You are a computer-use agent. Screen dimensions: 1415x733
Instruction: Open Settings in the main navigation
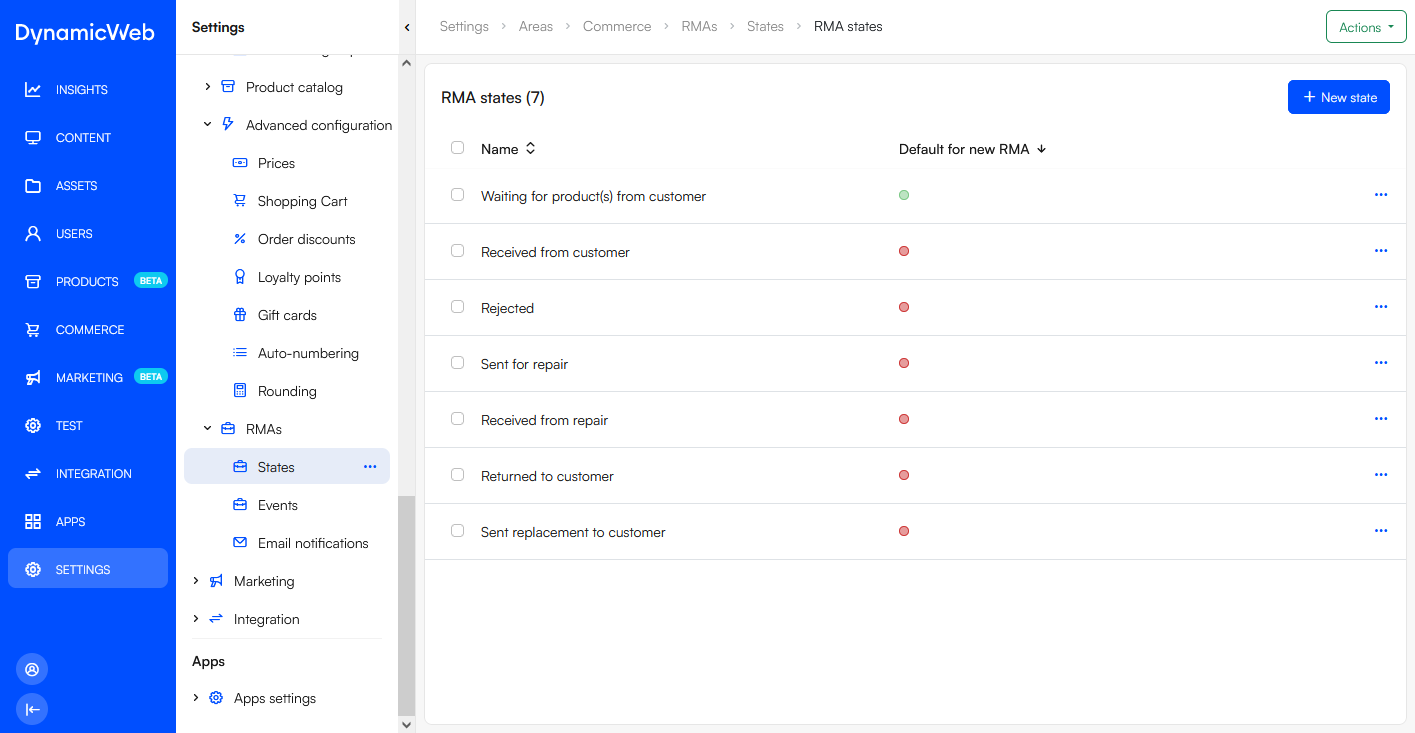[88, 569]
